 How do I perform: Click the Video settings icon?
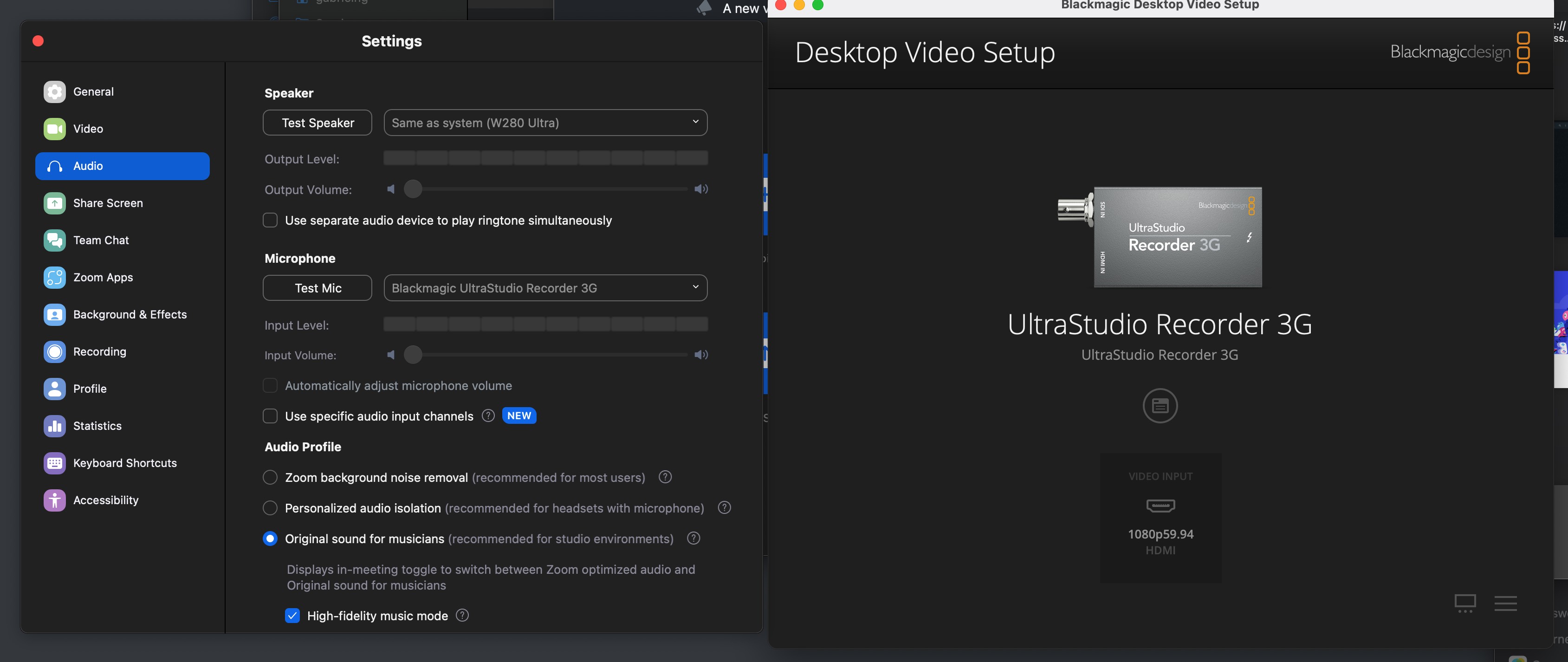tap(54, 129)
